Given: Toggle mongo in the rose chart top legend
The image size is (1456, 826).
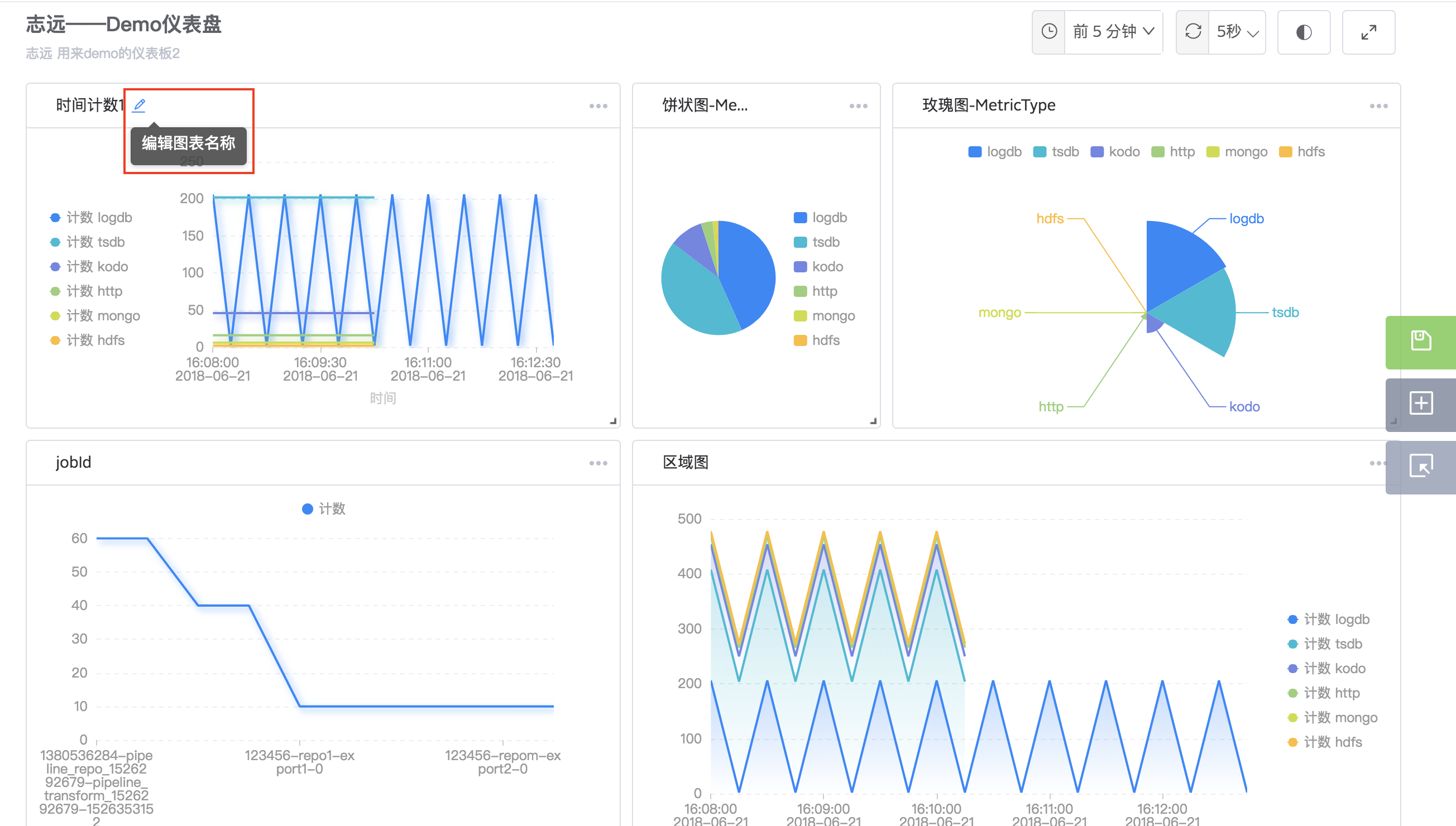Looking at the screenshot, I should tap(1237, 151).
